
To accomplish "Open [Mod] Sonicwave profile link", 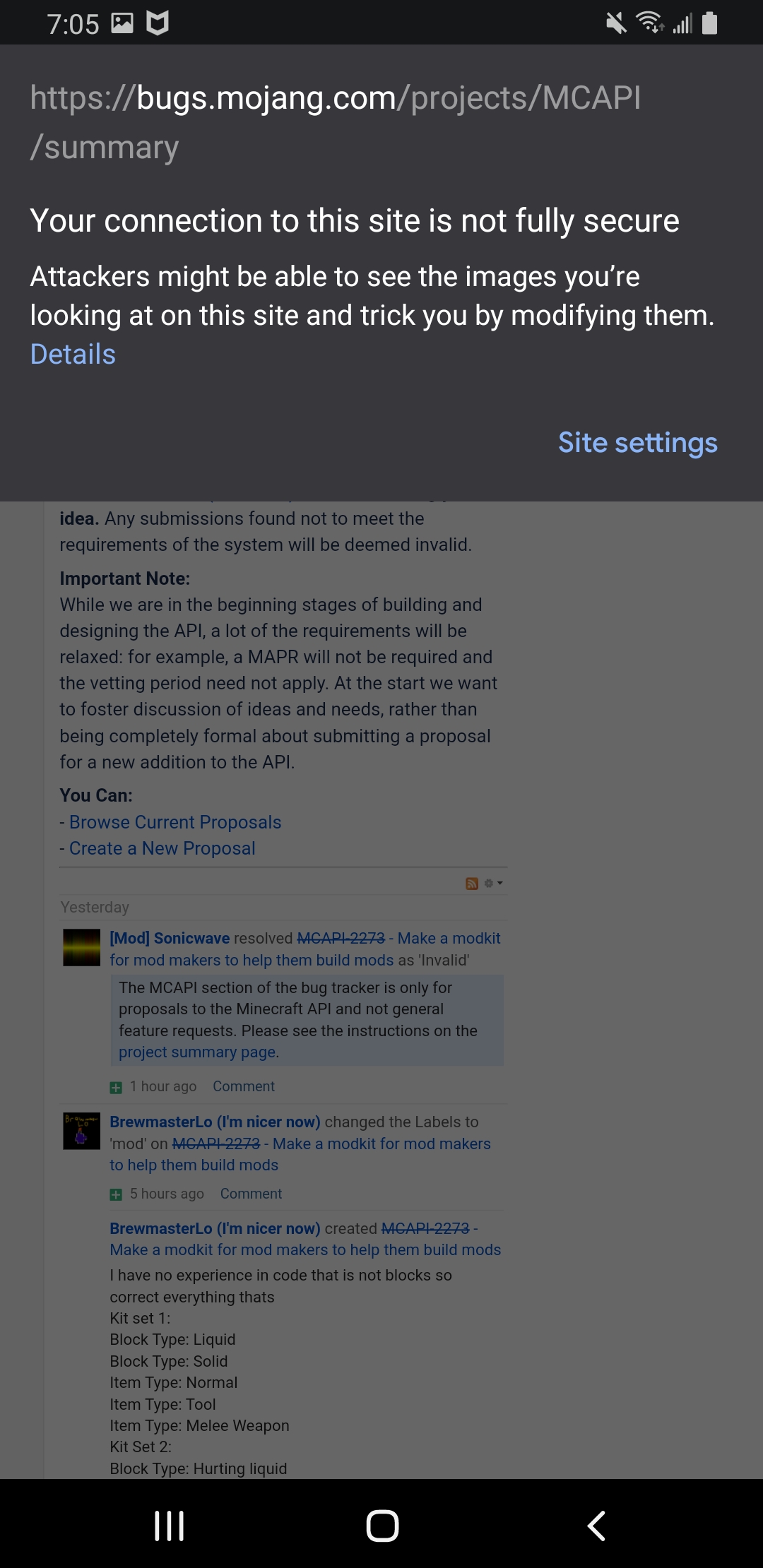I will coord(170,938).
